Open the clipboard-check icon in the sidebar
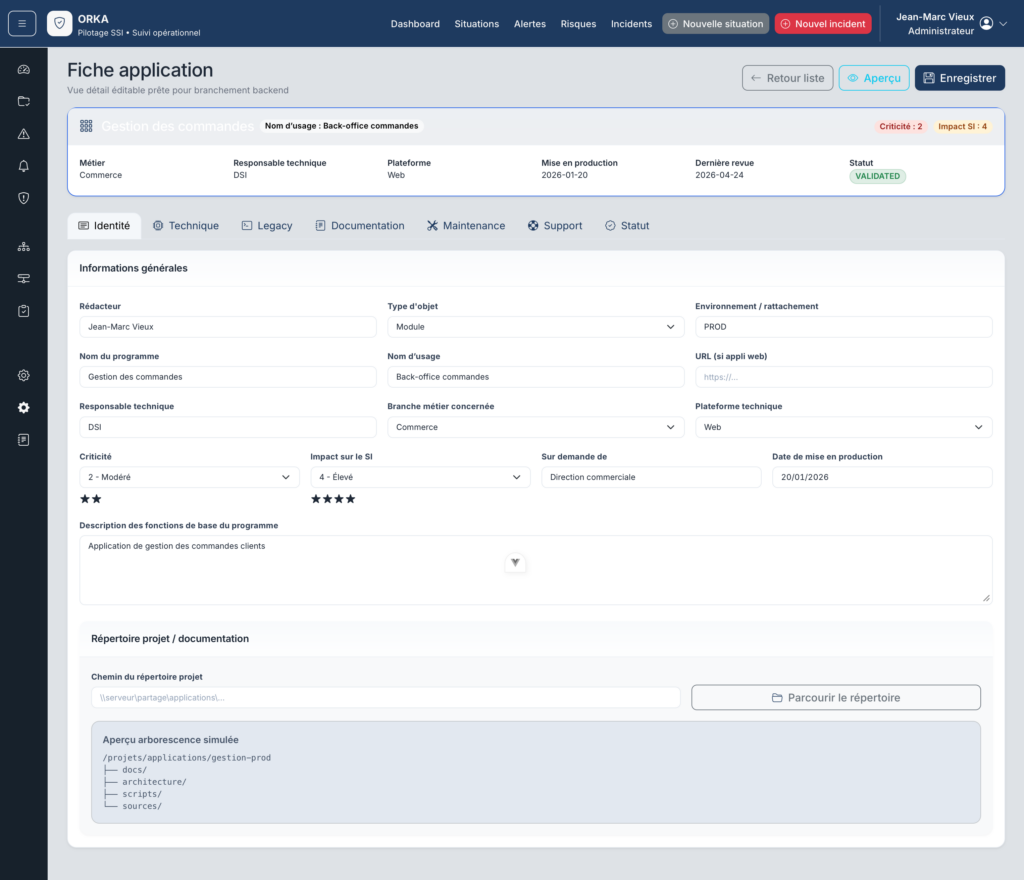This screenshot has height=880, width=1024. [x=24, y=311]
